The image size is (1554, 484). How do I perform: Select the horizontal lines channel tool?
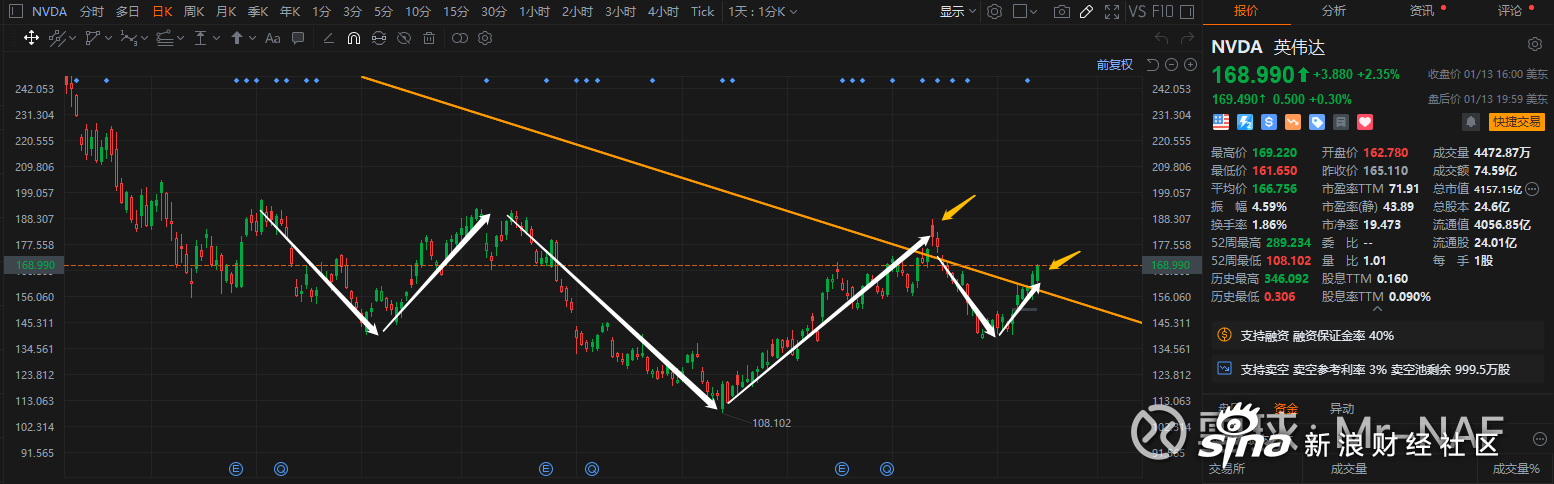coord(165,38)
